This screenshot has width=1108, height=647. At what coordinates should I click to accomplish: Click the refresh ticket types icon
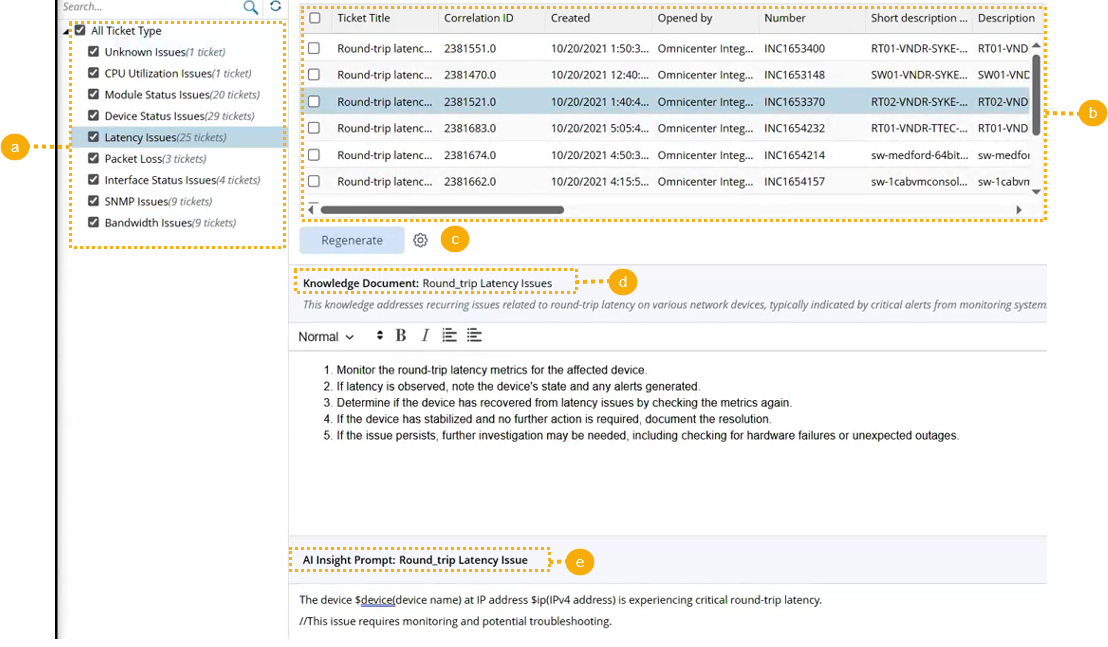point(276,7)
